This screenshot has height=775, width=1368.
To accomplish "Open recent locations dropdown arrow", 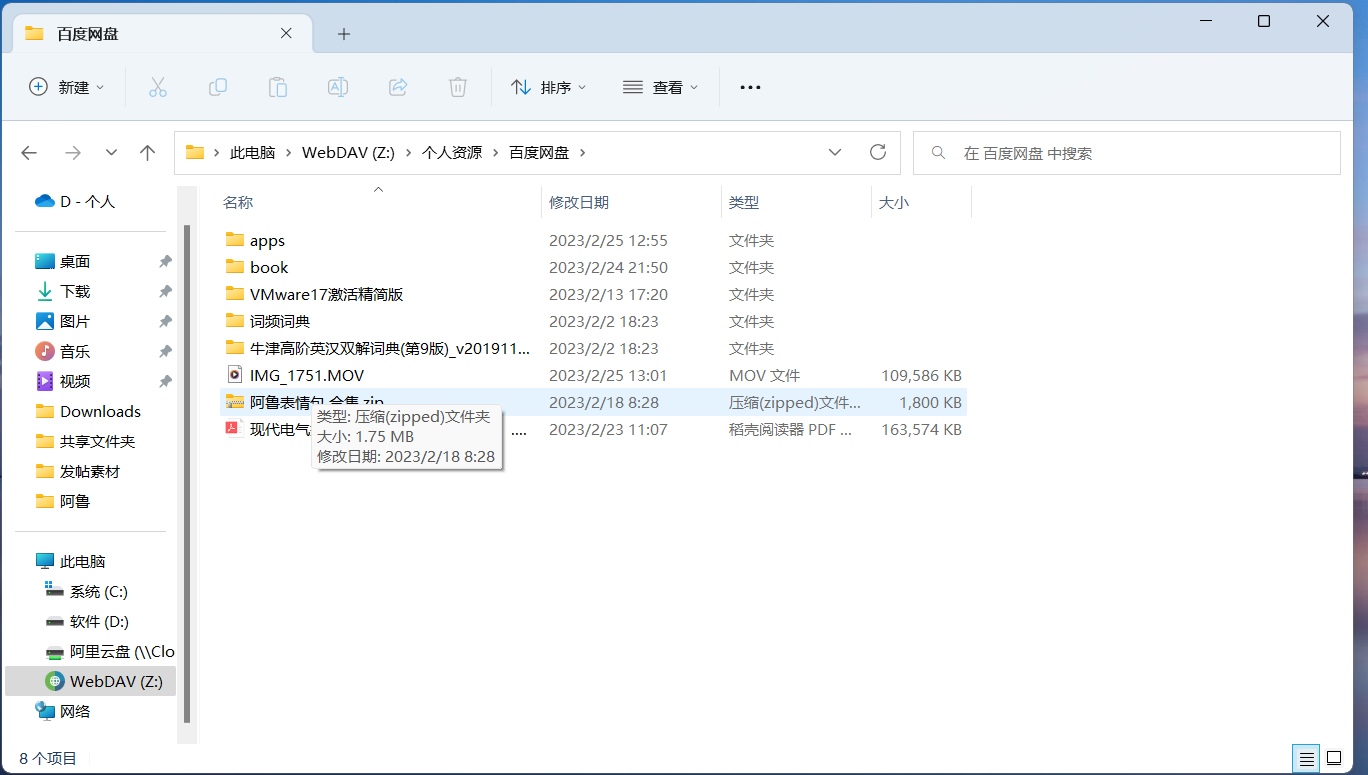I will pyautogui.click(x=111, y=153).
